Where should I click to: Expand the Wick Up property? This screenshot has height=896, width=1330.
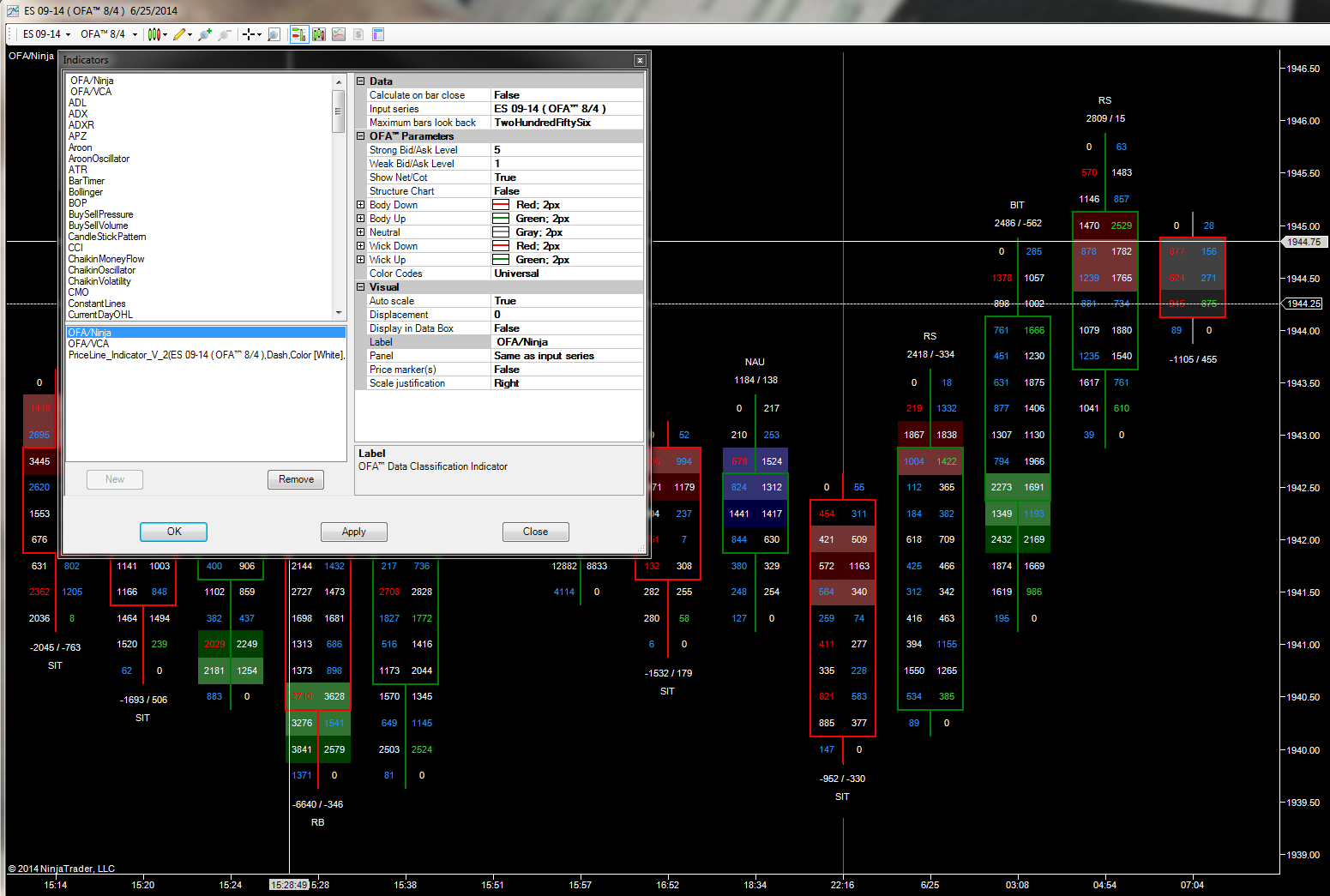coord(361,260)
